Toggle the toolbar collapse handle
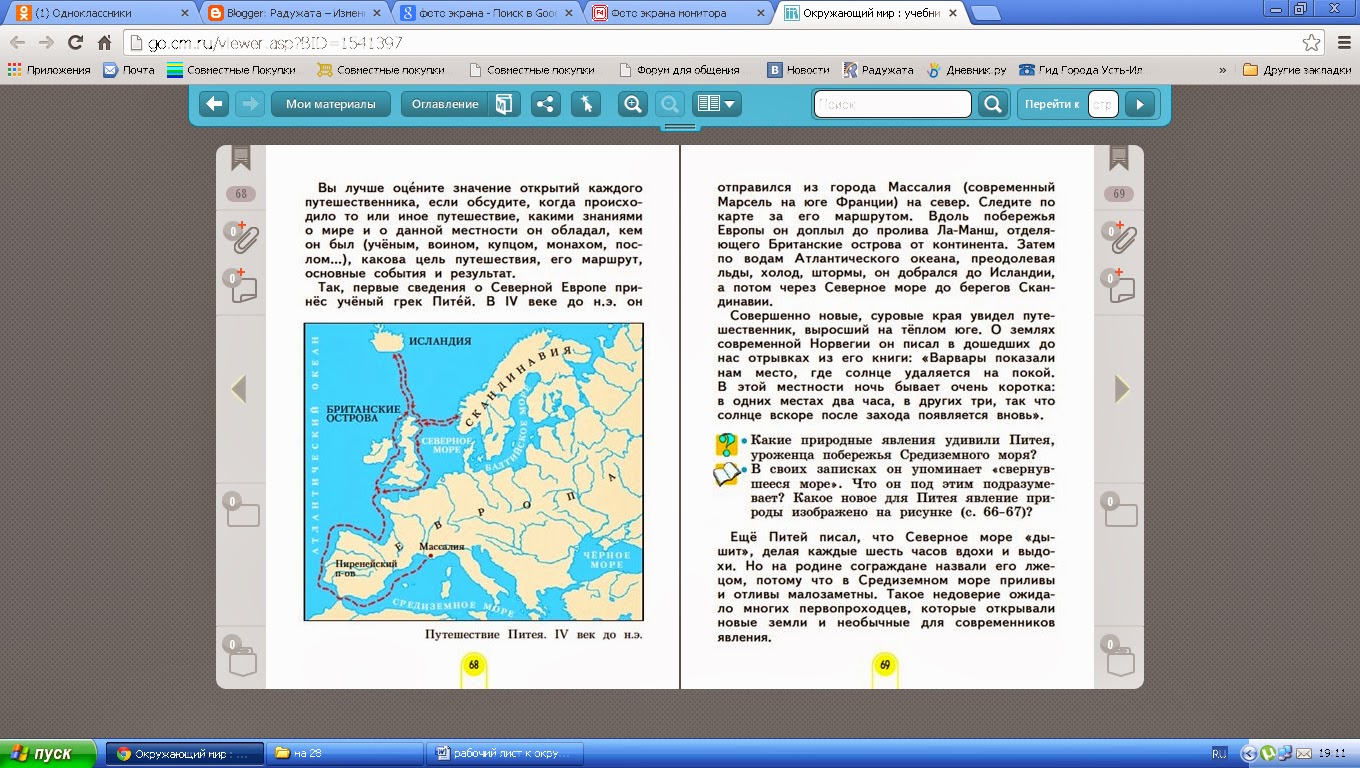1360x768 pixels. tap(680, 127)
